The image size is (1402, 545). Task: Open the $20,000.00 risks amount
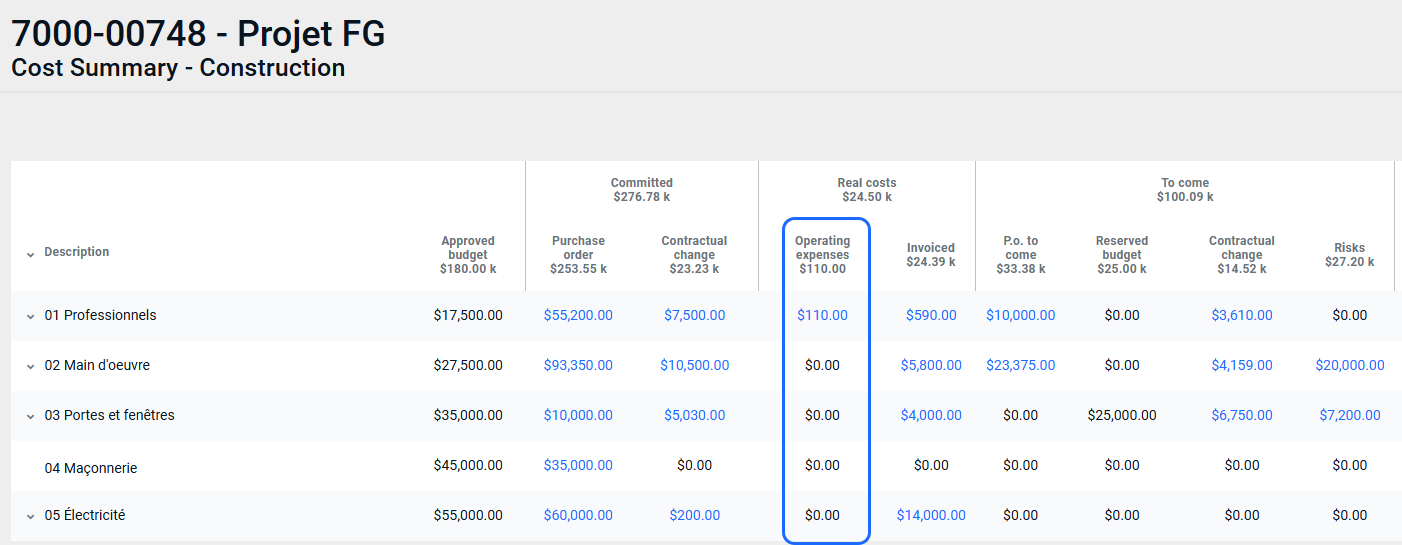tap(1350, 365)
